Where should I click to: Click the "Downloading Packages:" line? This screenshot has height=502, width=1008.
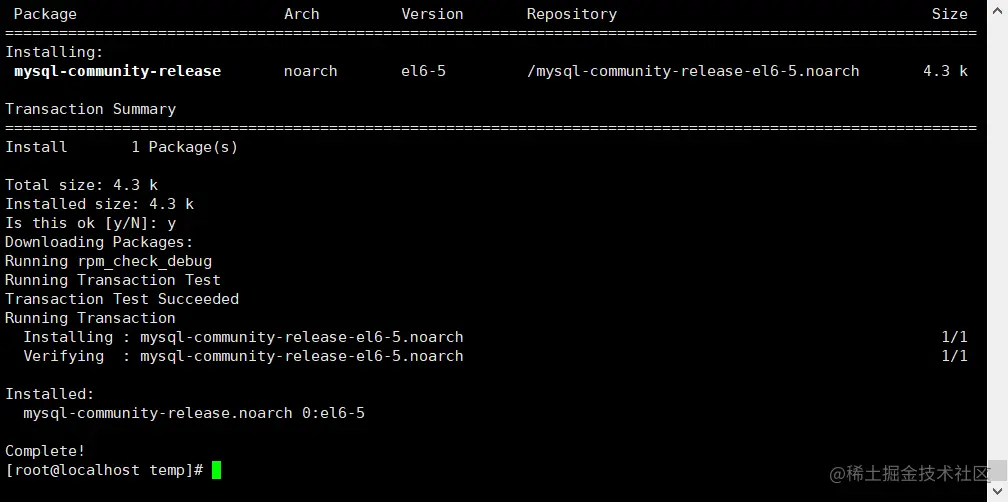click(99, 242)
